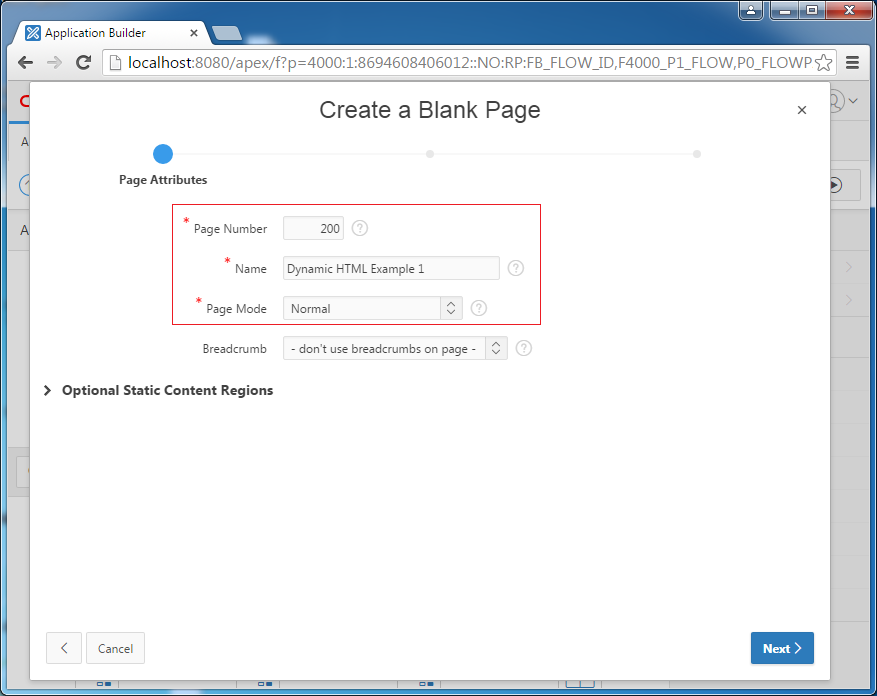Open help for the Name field

coord(516,268)
